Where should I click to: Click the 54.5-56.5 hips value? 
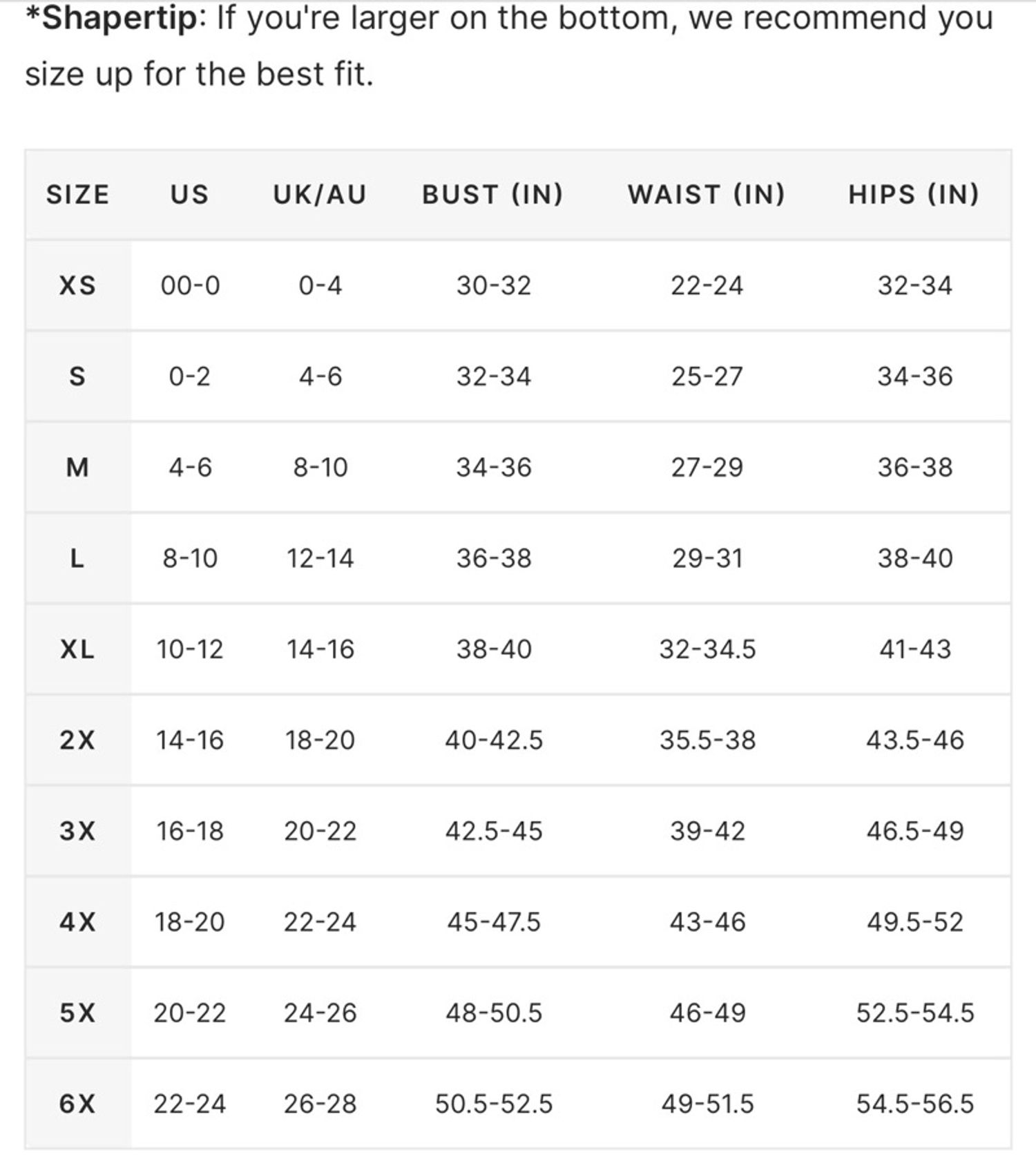click(x=915, y=1104)
